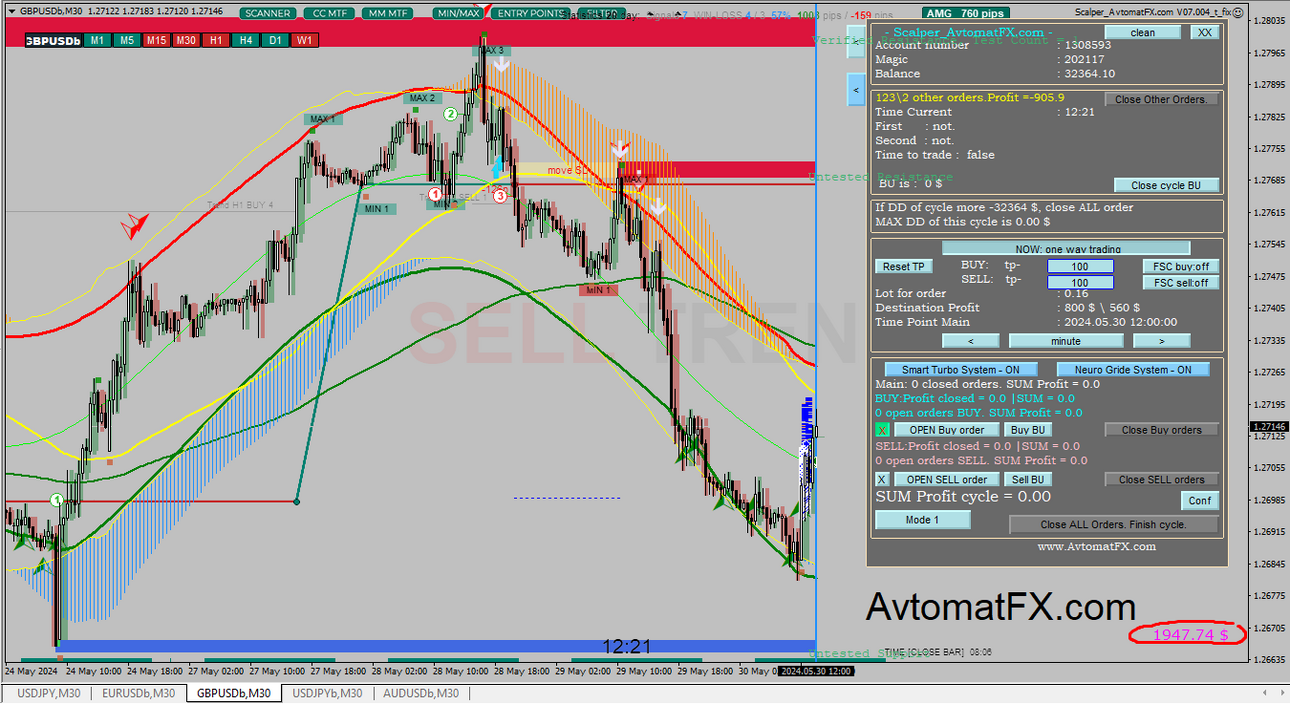Toggle the green X beside OPEN Buy order
This screenshot has width=1290, height=704.
[x=882, y=430]
